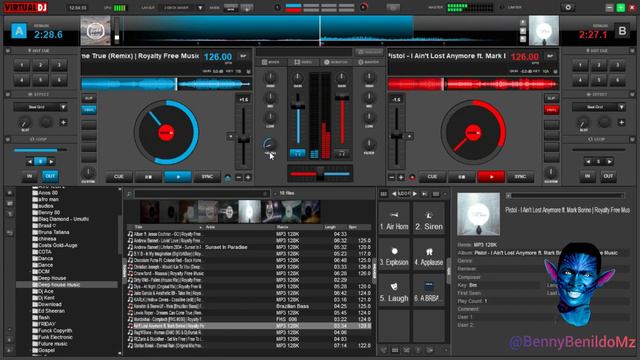Start playback on deck A with the blue play button
This screenshot has height=360, width=640.
click(178, 177)
